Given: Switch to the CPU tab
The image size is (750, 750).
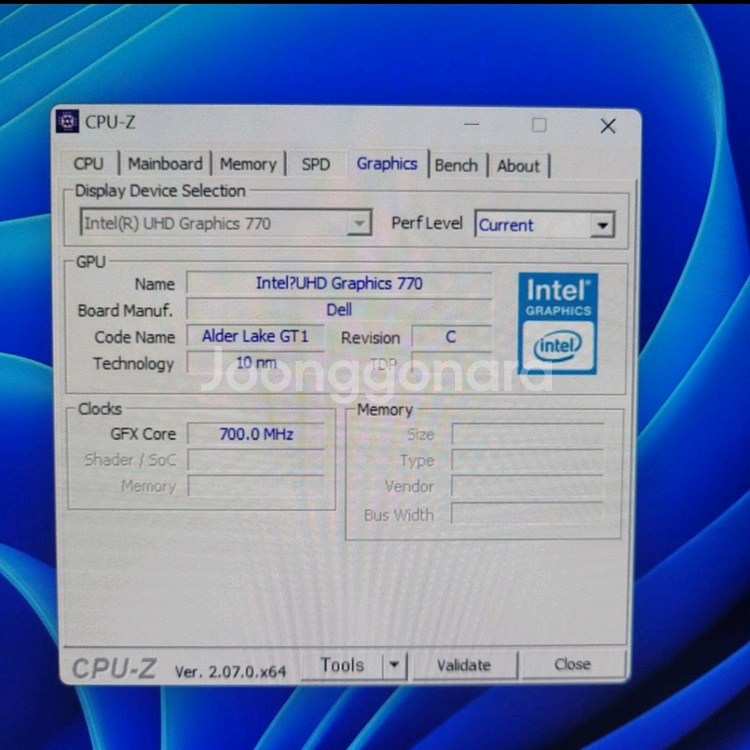Looking at the screenshot, I should (x=88, y=164).
